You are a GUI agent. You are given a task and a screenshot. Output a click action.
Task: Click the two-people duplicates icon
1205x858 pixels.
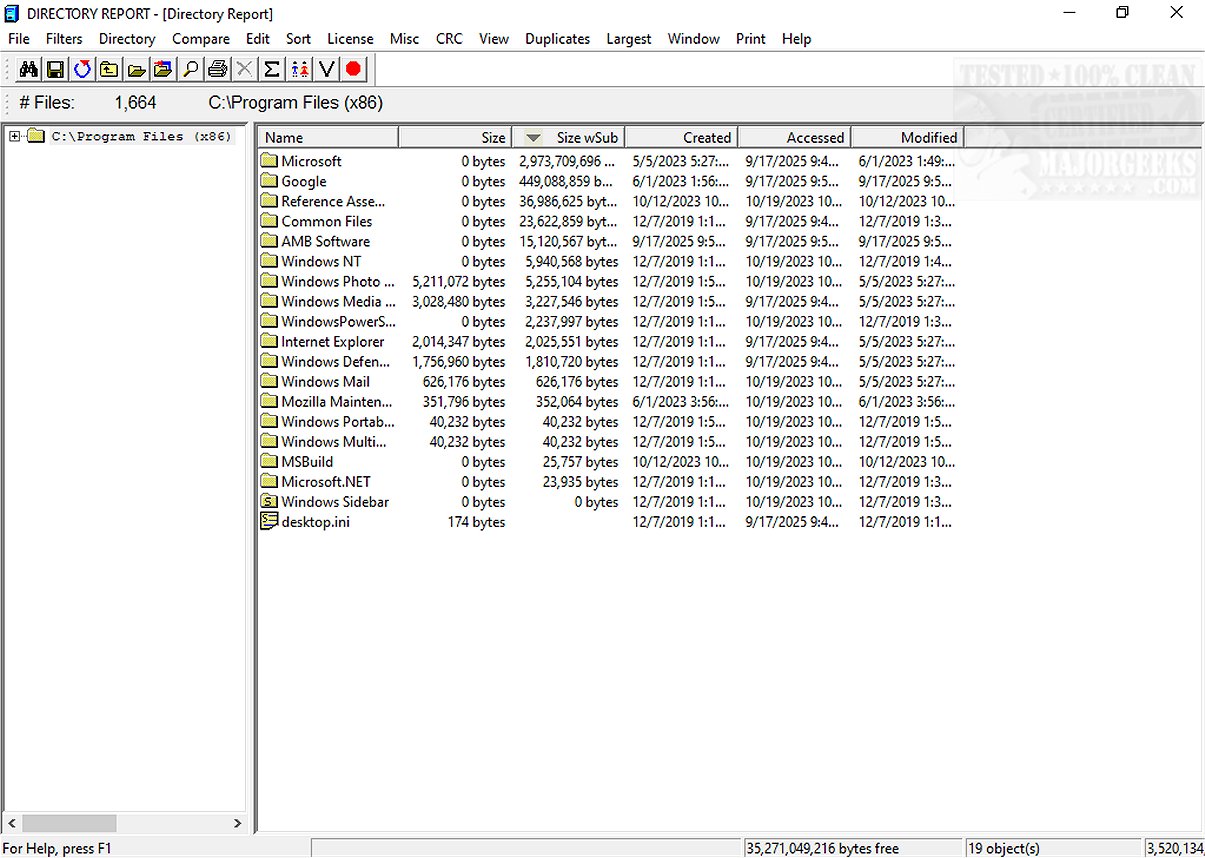pos(299,70)
